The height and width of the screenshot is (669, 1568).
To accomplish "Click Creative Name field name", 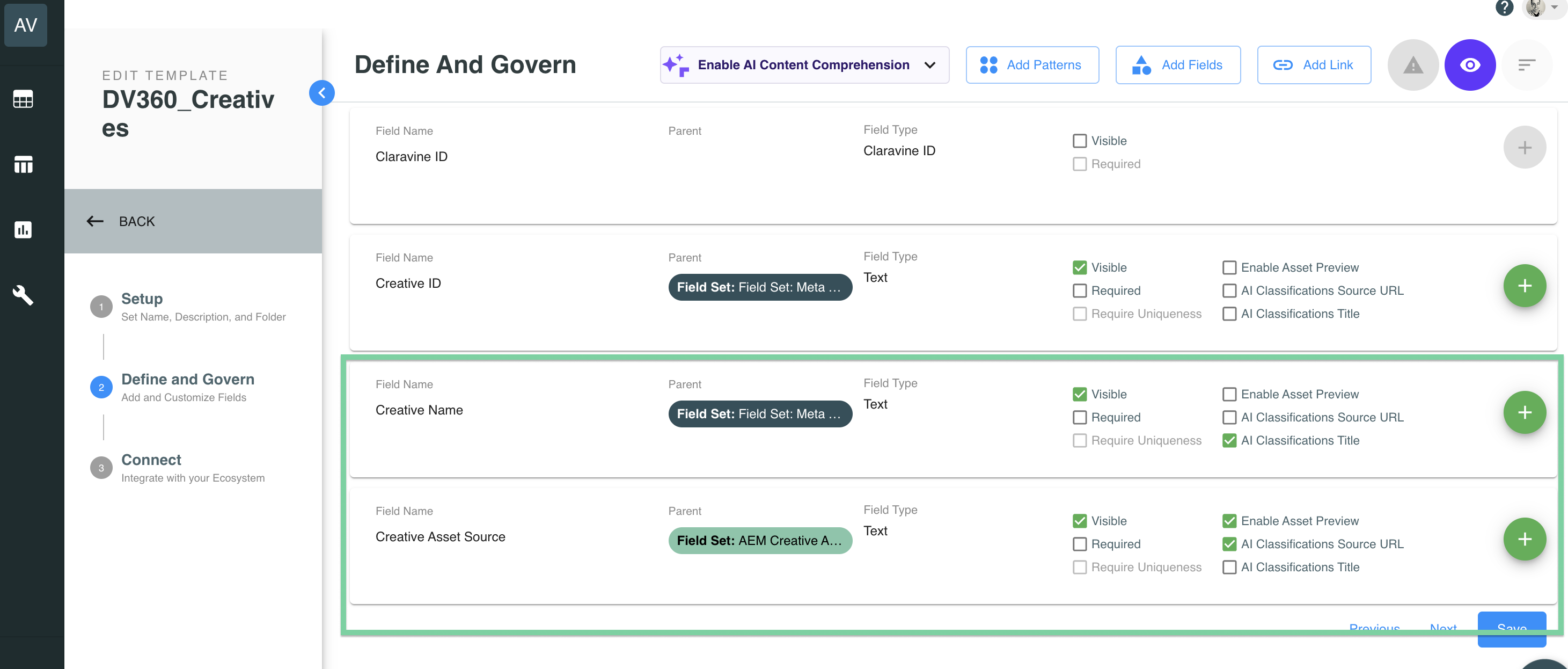I will tap(419, 410).
